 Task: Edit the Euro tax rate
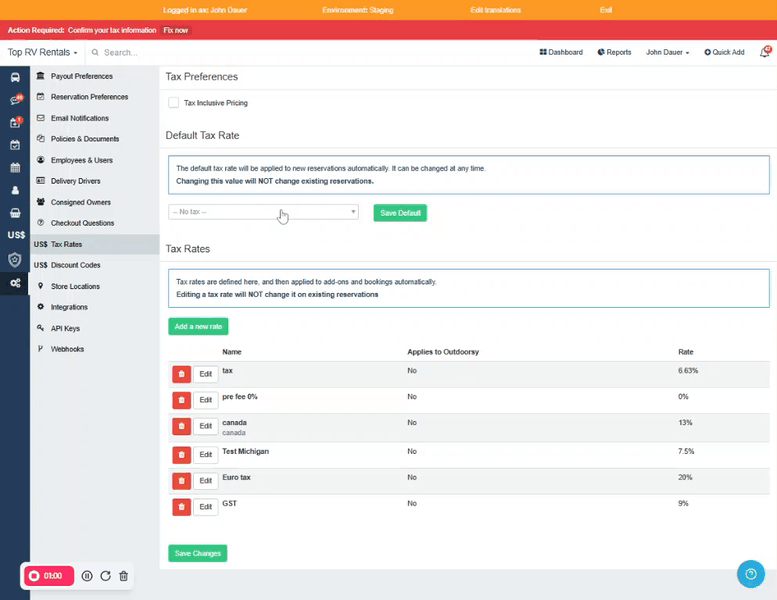coord(205,478)
